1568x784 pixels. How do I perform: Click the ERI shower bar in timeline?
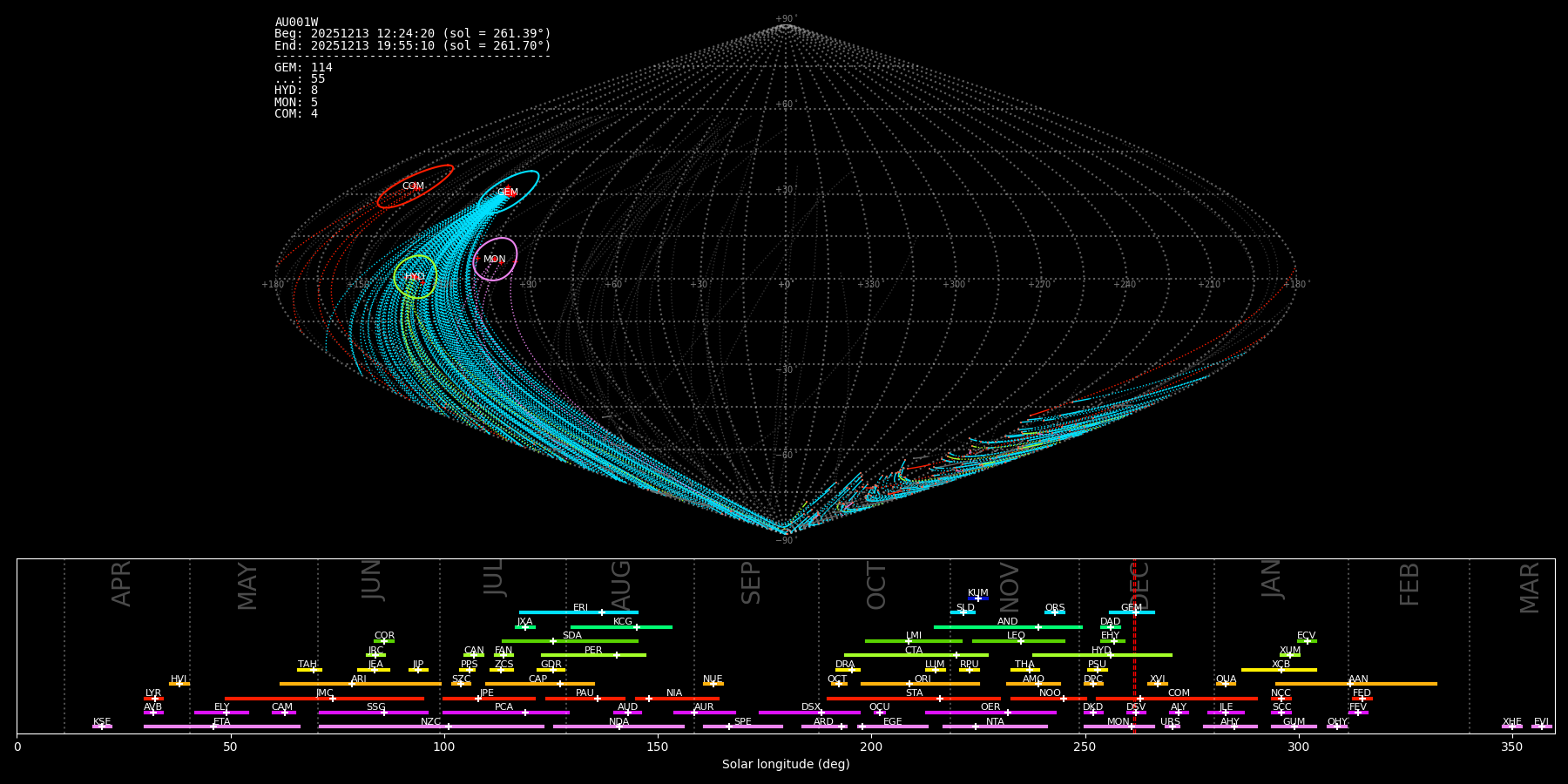tap(578, 612)
